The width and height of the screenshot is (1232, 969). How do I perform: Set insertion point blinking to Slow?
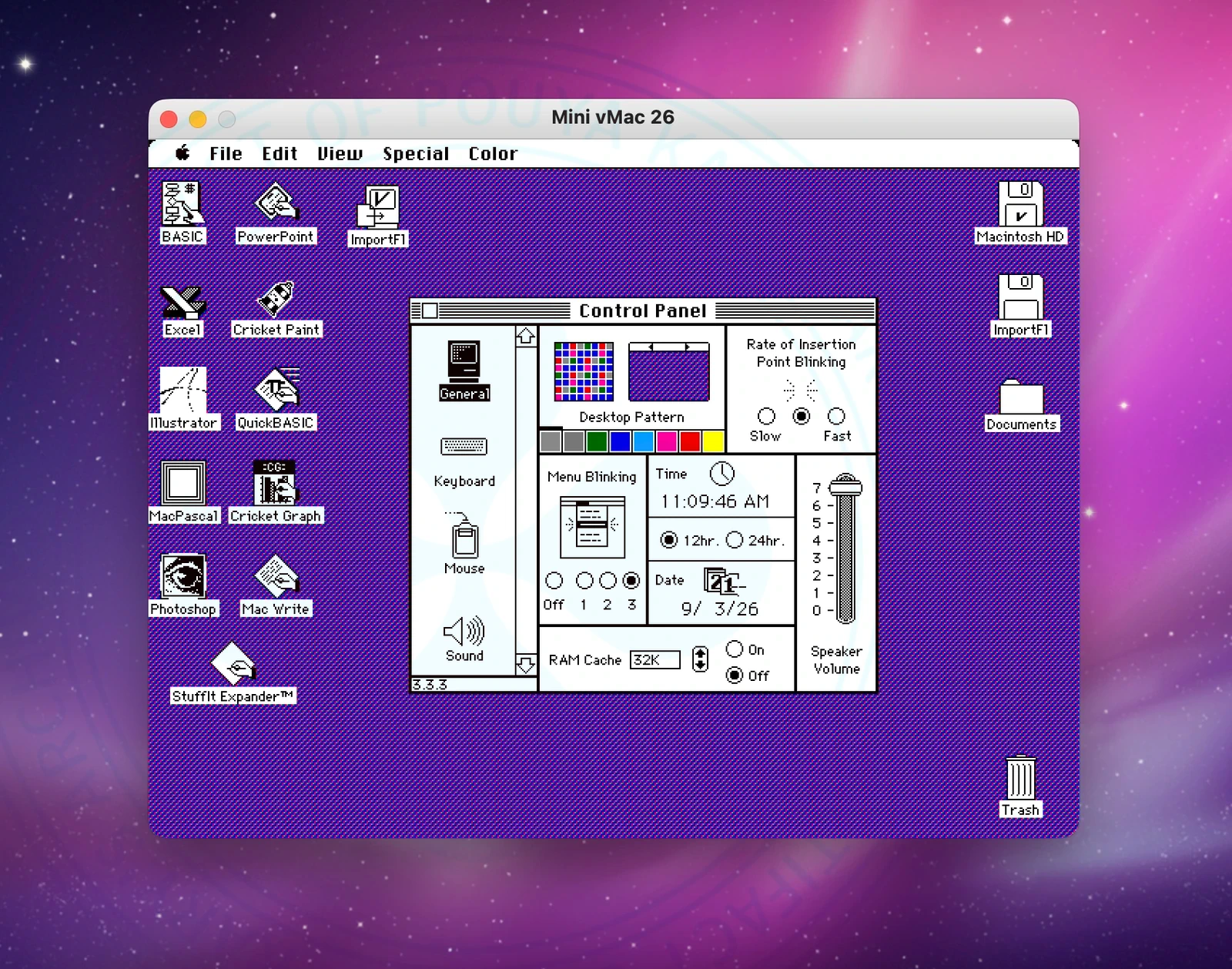[766, 416]
